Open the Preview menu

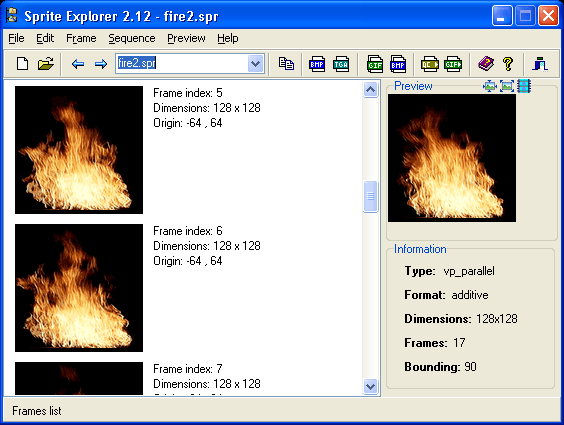point(186,38)
